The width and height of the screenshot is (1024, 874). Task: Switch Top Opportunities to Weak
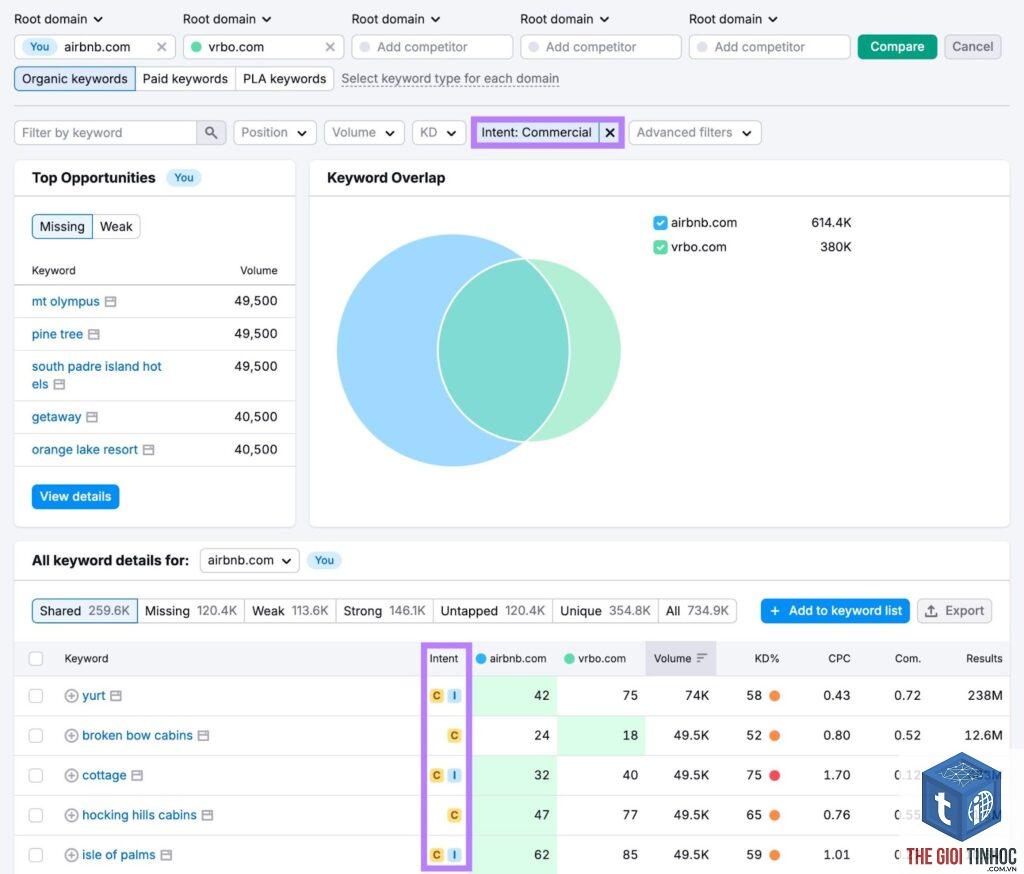coord(116,227)
